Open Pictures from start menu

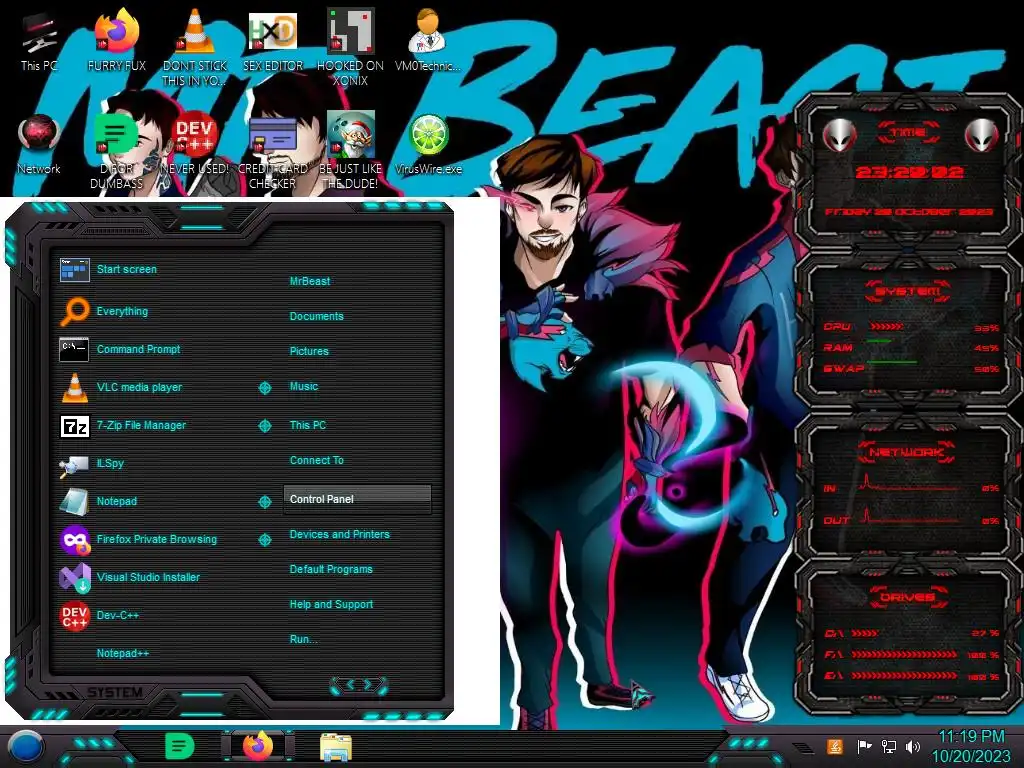(309, 351)
